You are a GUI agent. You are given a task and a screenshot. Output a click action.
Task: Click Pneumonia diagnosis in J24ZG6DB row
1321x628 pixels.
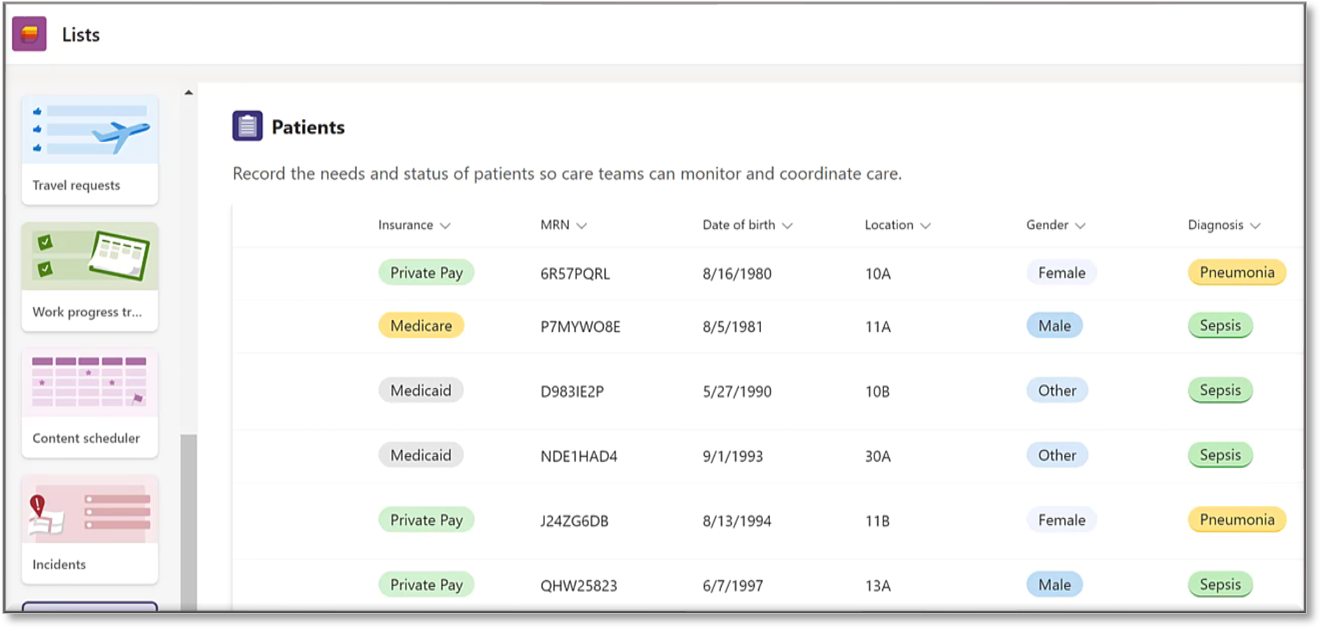(1237, 520)
